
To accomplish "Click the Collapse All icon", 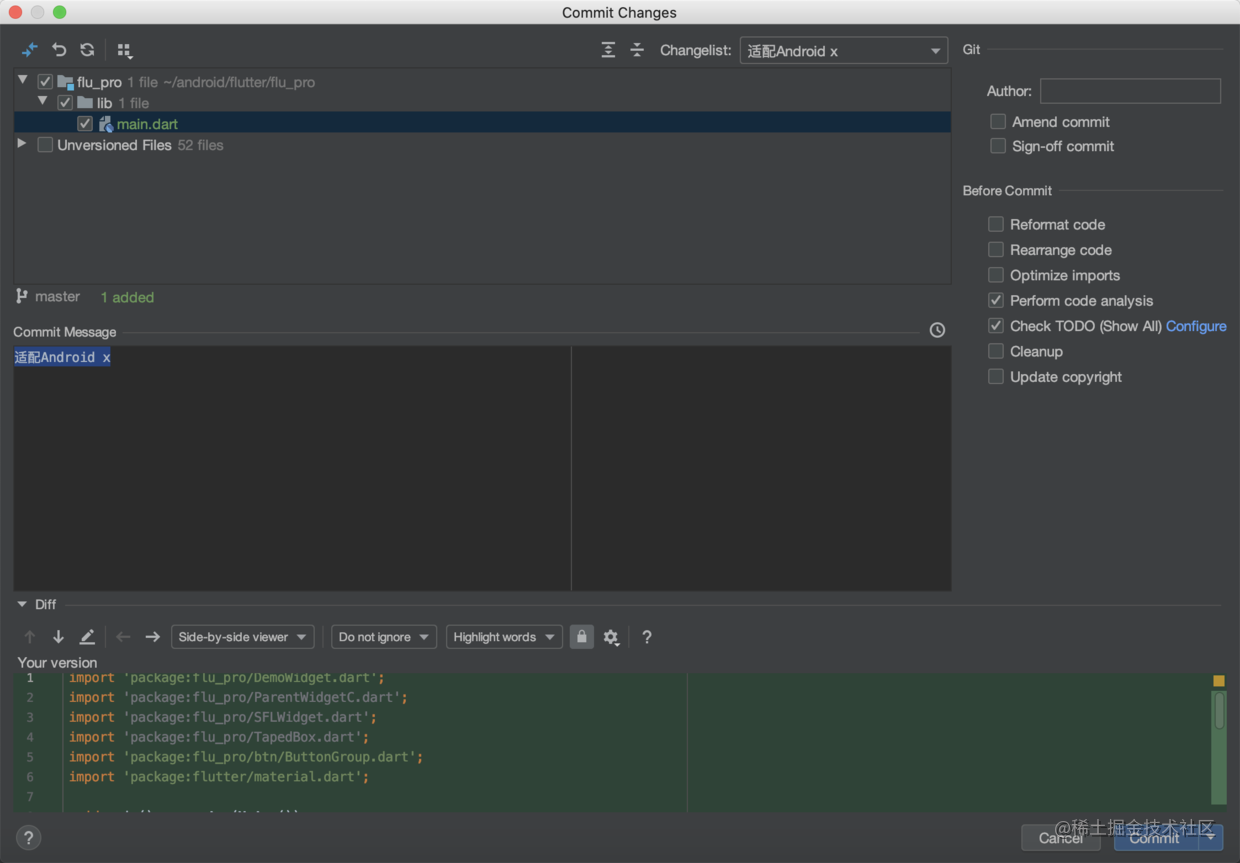I will tap(637, 50).
